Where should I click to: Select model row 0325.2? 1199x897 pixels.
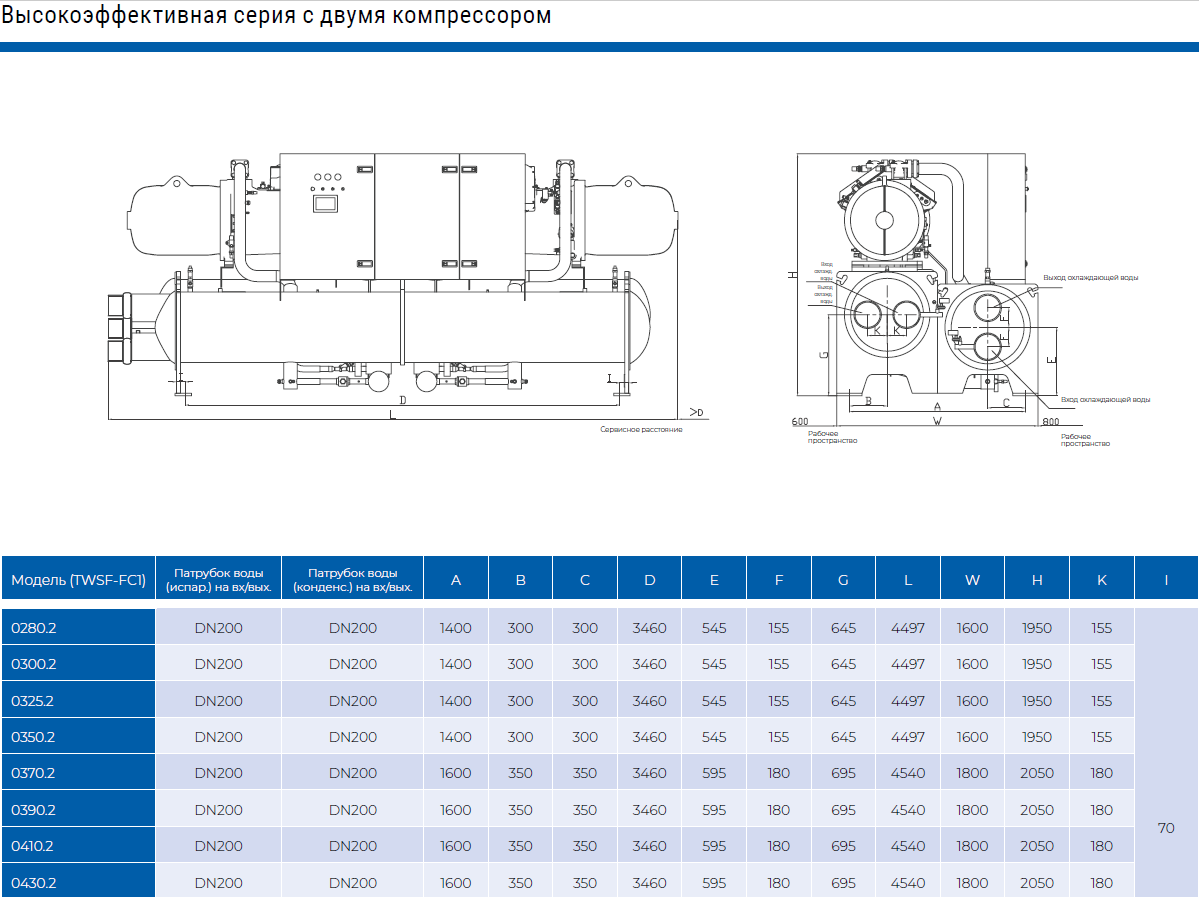(78, 701)
